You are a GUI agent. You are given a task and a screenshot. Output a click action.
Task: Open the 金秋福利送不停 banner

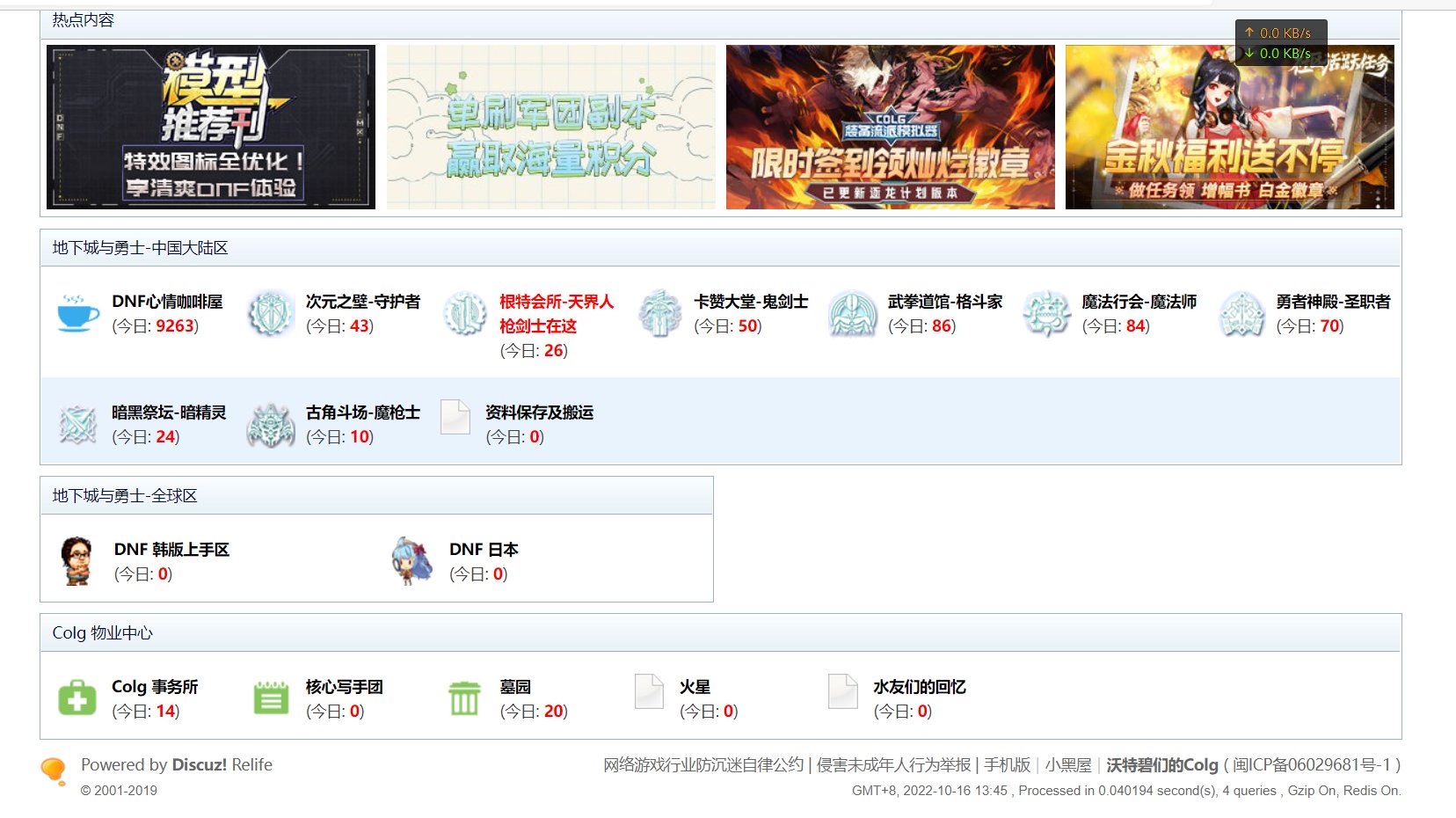1230,128
